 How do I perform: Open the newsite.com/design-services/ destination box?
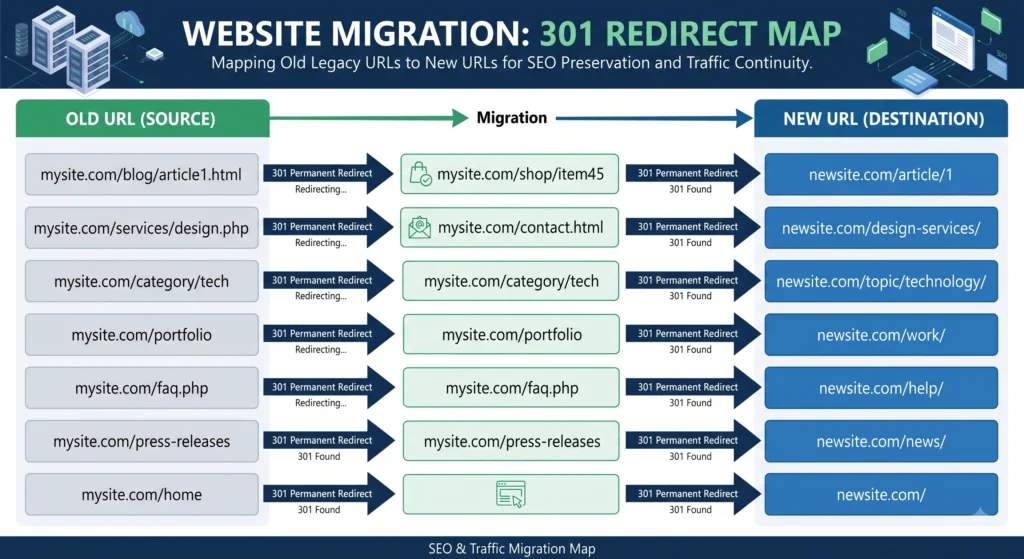coord(881,228)
